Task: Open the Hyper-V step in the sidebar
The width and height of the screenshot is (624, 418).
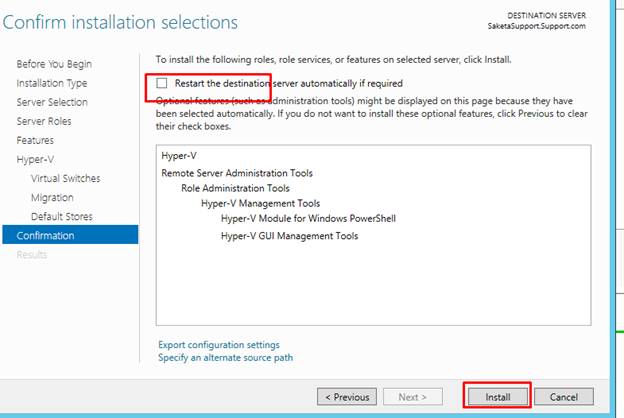Action: [35, 159]
